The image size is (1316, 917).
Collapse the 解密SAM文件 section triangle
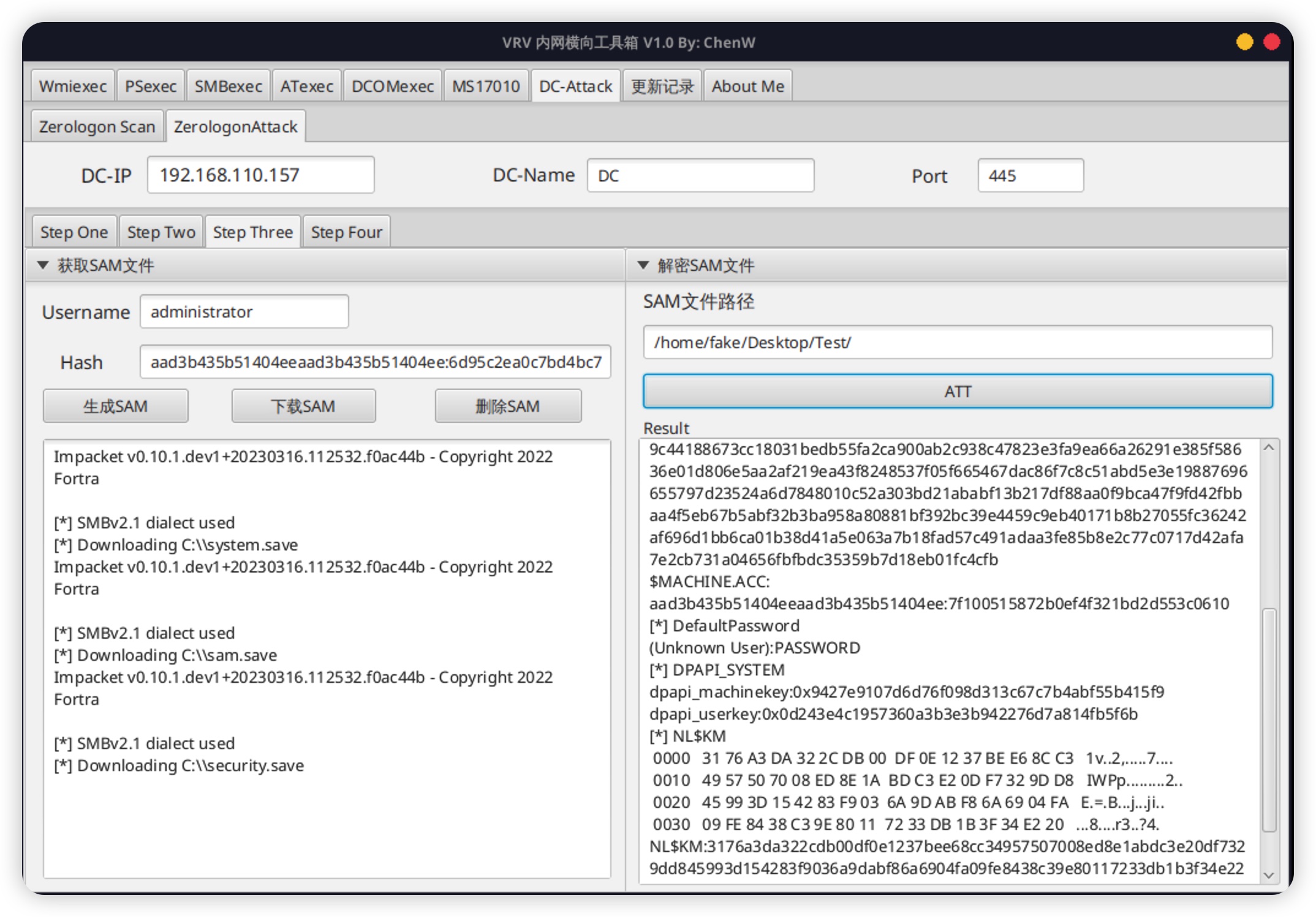click(x=643, y=265)
